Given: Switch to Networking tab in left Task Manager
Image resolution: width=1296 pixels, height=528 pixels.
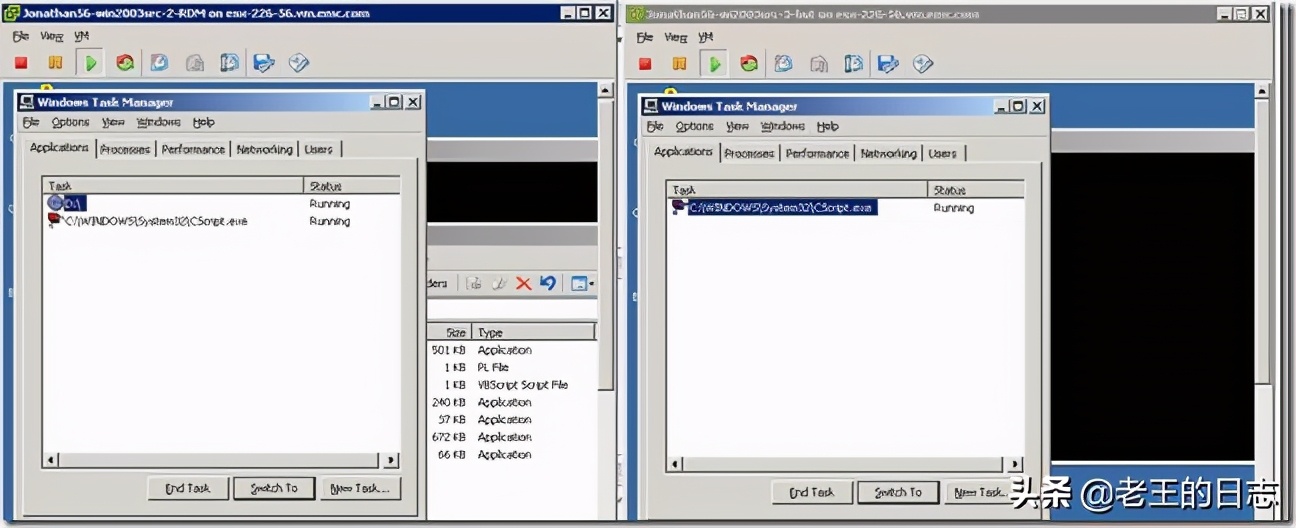Looking at the screenshot, I should (x=264, y=149).
